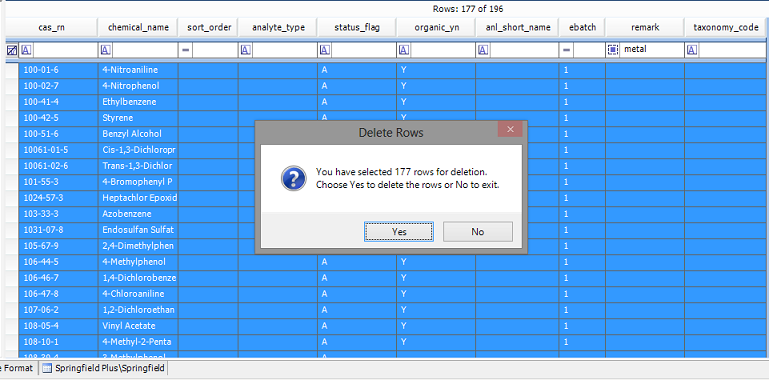Open filter operator icon for sort_order column
The height and width of the screenshot is (380, 769).
[185, 50]
